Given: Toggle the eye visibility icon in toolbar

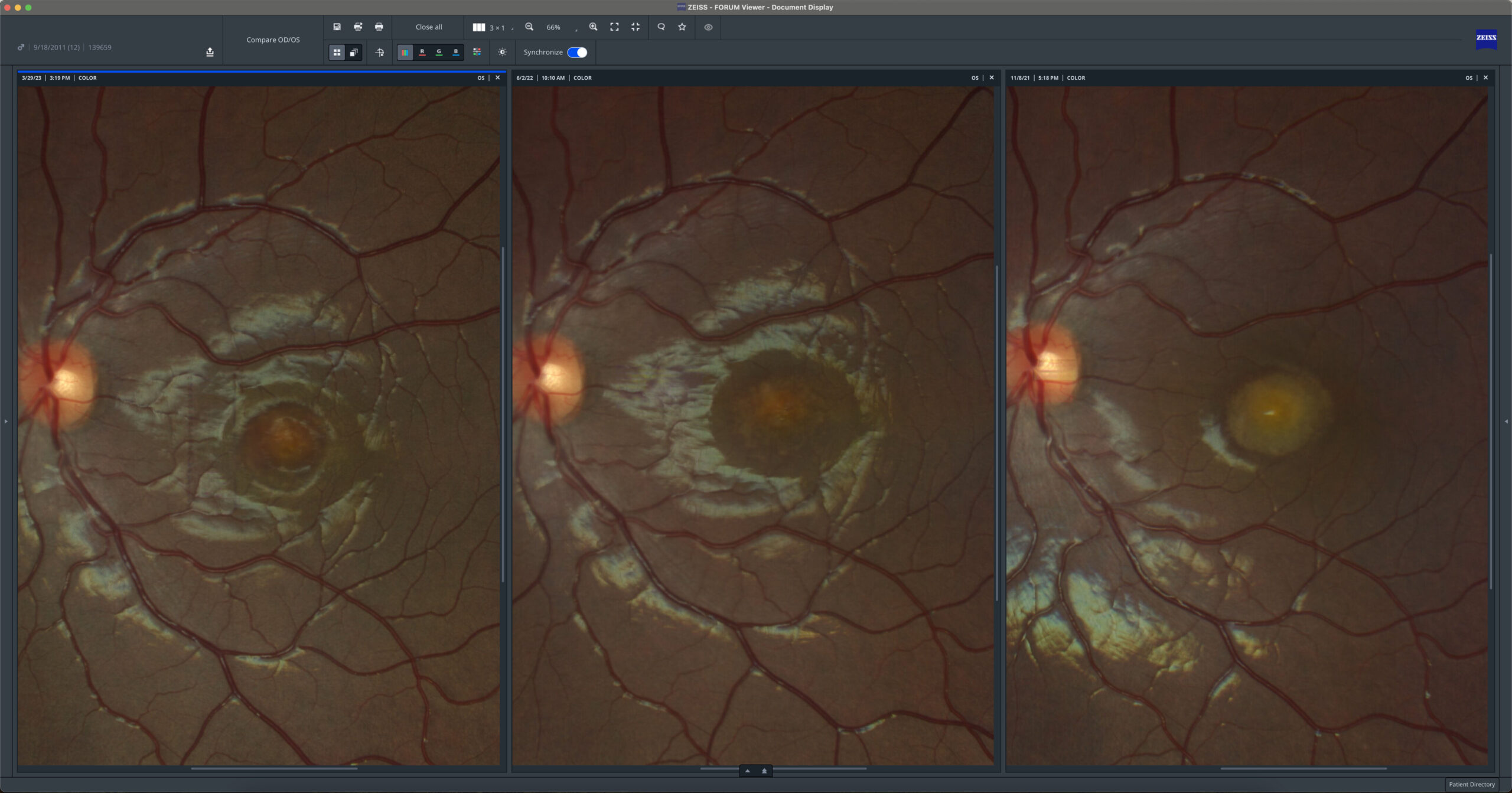Looking at the screenshot, I should pos(708,27).
